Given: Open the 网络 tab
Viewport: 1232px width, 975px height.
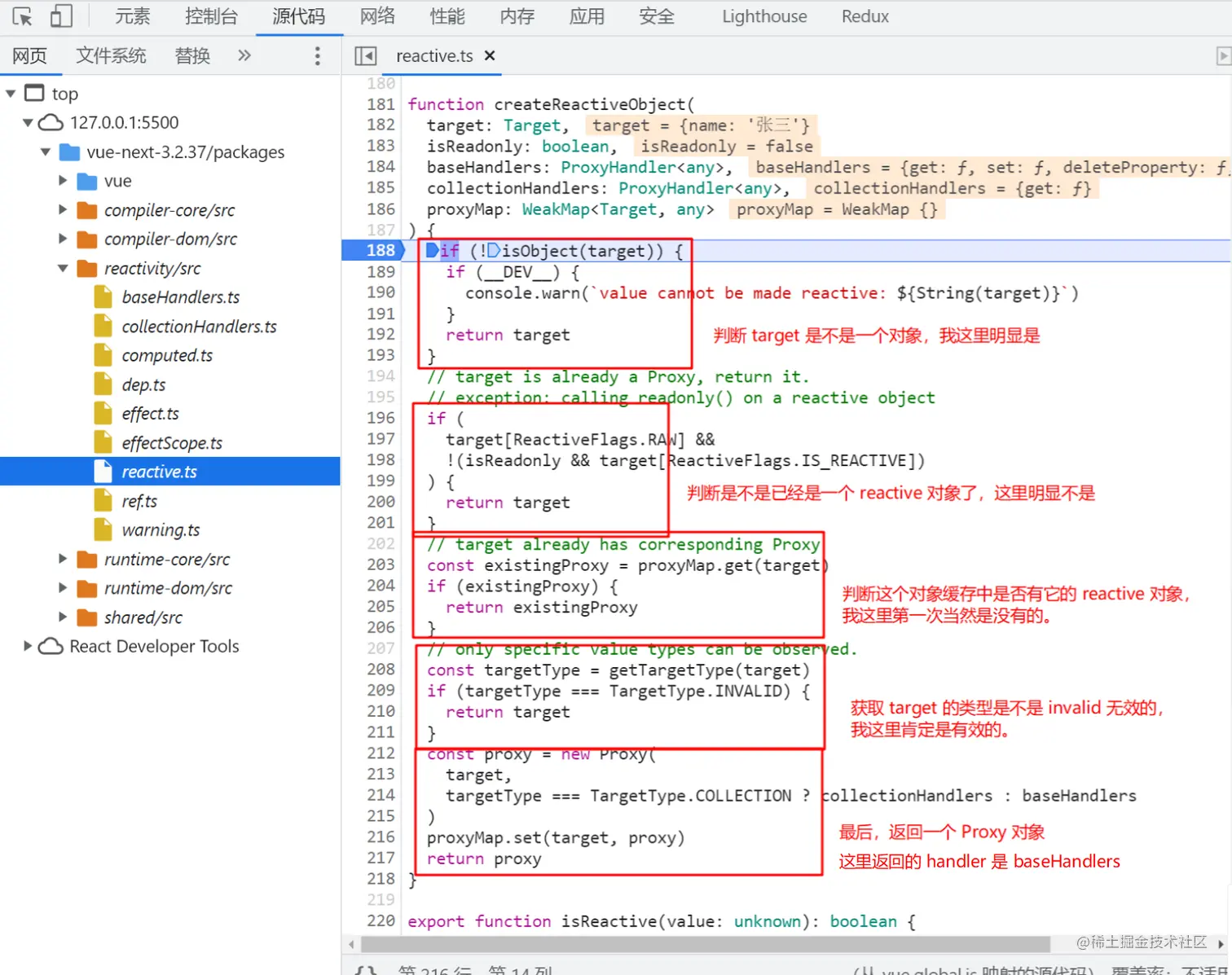Looking at the screenshot, I should tap(377, 16).
